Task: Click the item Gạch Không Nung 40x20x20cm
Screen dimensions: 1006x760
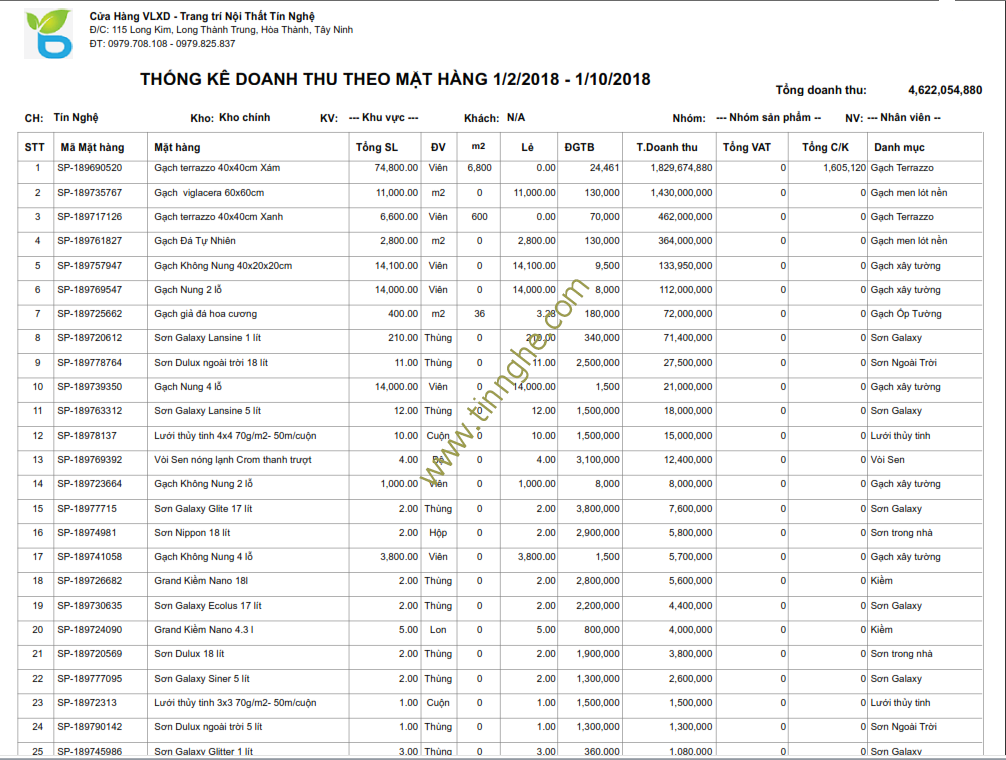Action: [223, 266]
